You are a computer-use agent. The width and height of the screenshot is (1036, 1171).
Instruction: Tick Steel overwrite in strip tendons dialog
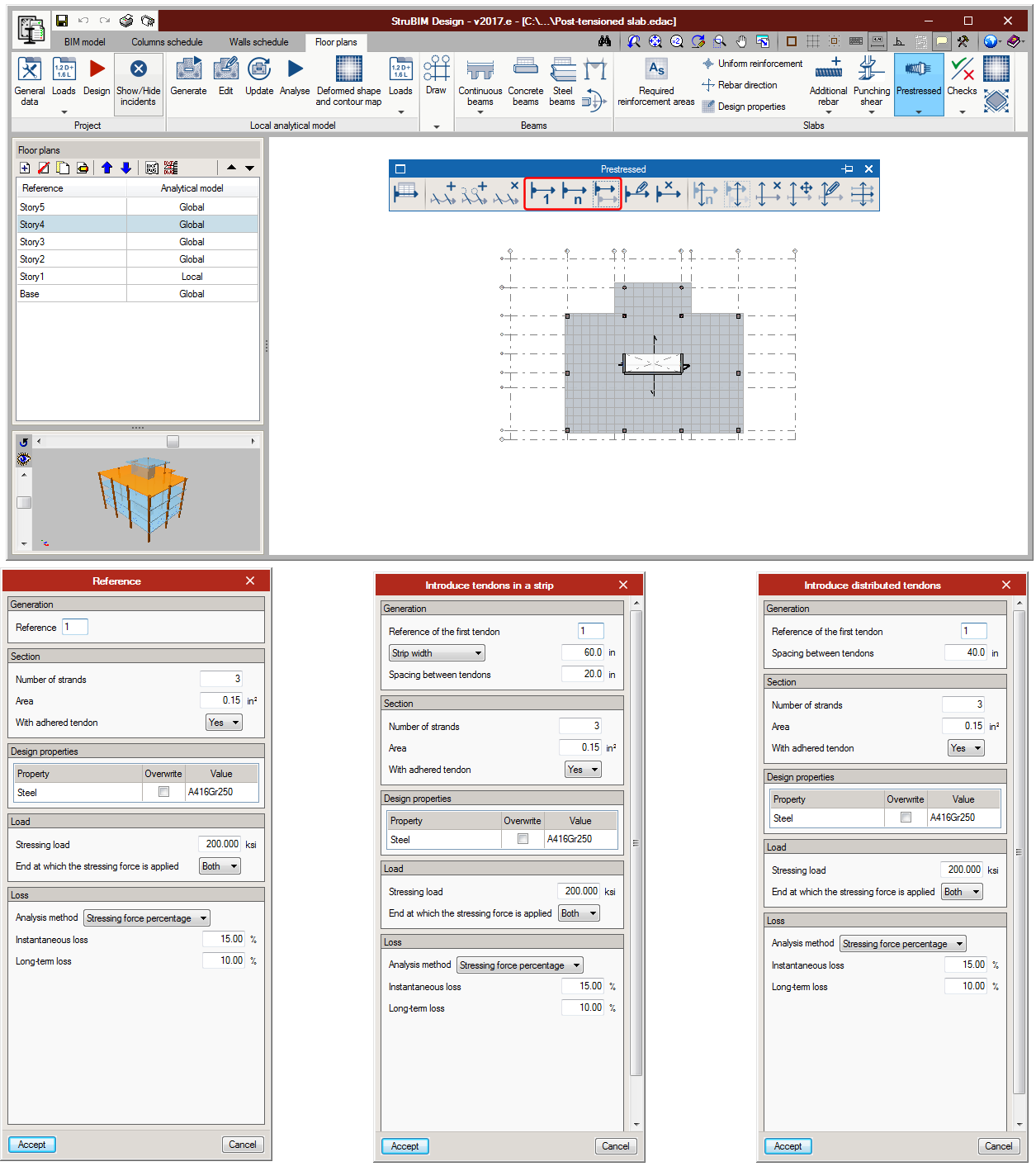click(523, 839)
